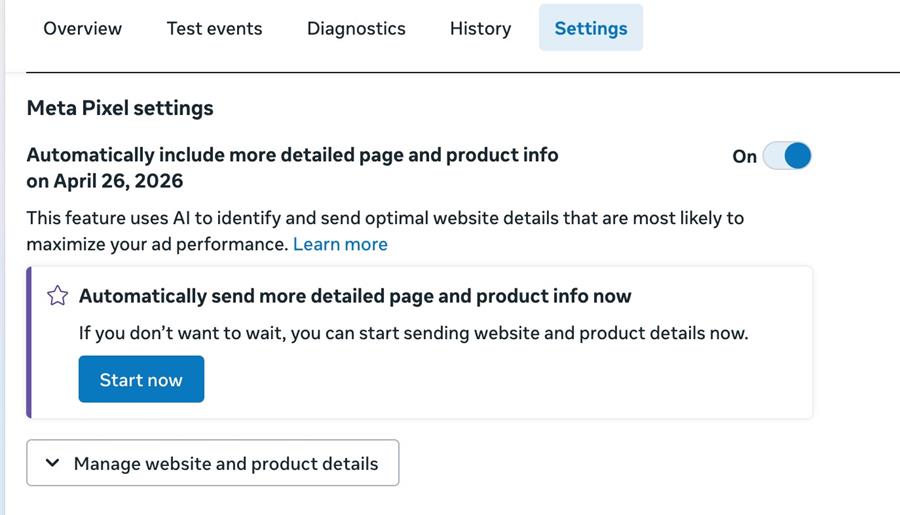Open the Learn more link
The width and height of the screenshot is (900, 515).
(x=340, y=244)
